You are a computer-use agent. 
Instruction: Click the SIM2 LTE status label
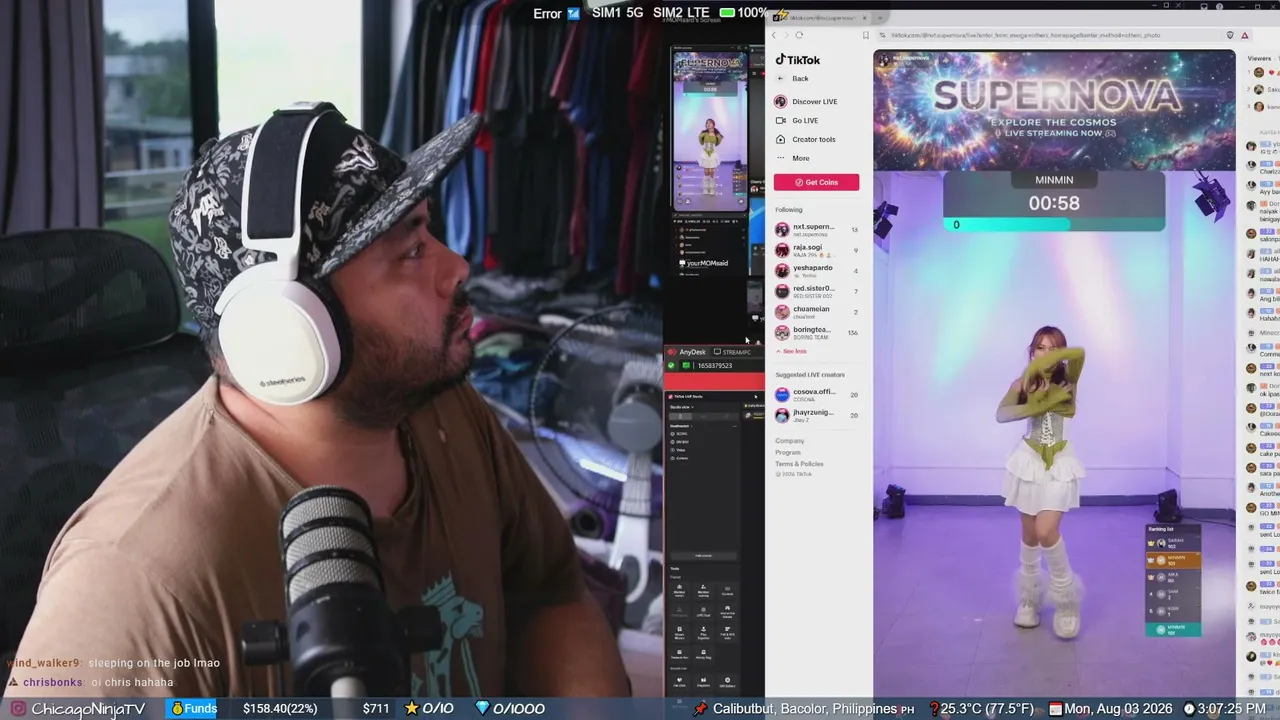pos(682,13)
